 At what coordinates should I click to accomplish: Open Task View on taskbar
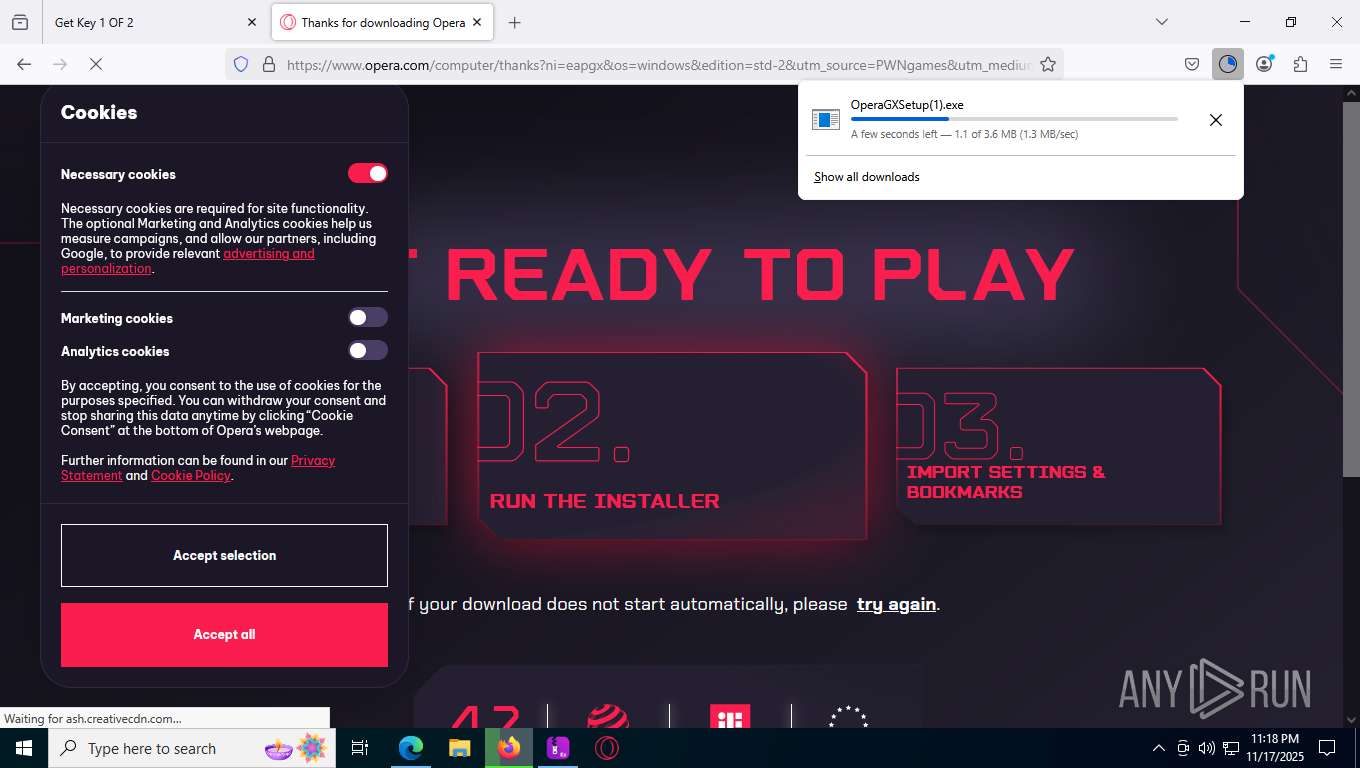coord(360,748)
